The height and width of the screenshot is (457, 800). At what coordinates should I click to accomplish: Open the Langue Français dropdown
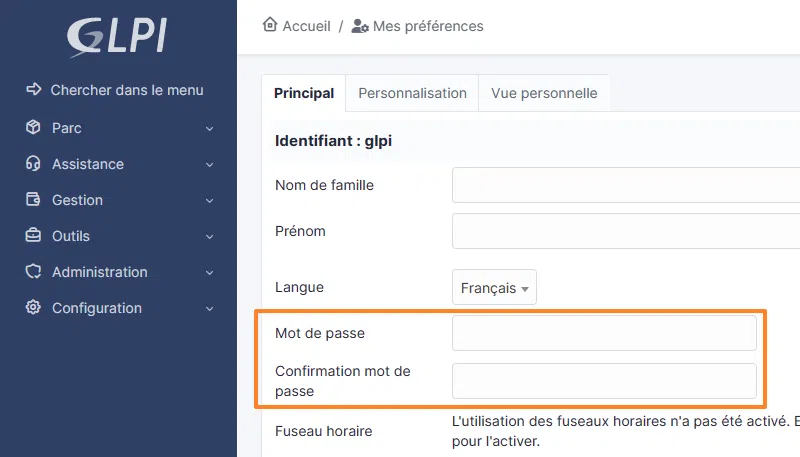click(494, 288)
